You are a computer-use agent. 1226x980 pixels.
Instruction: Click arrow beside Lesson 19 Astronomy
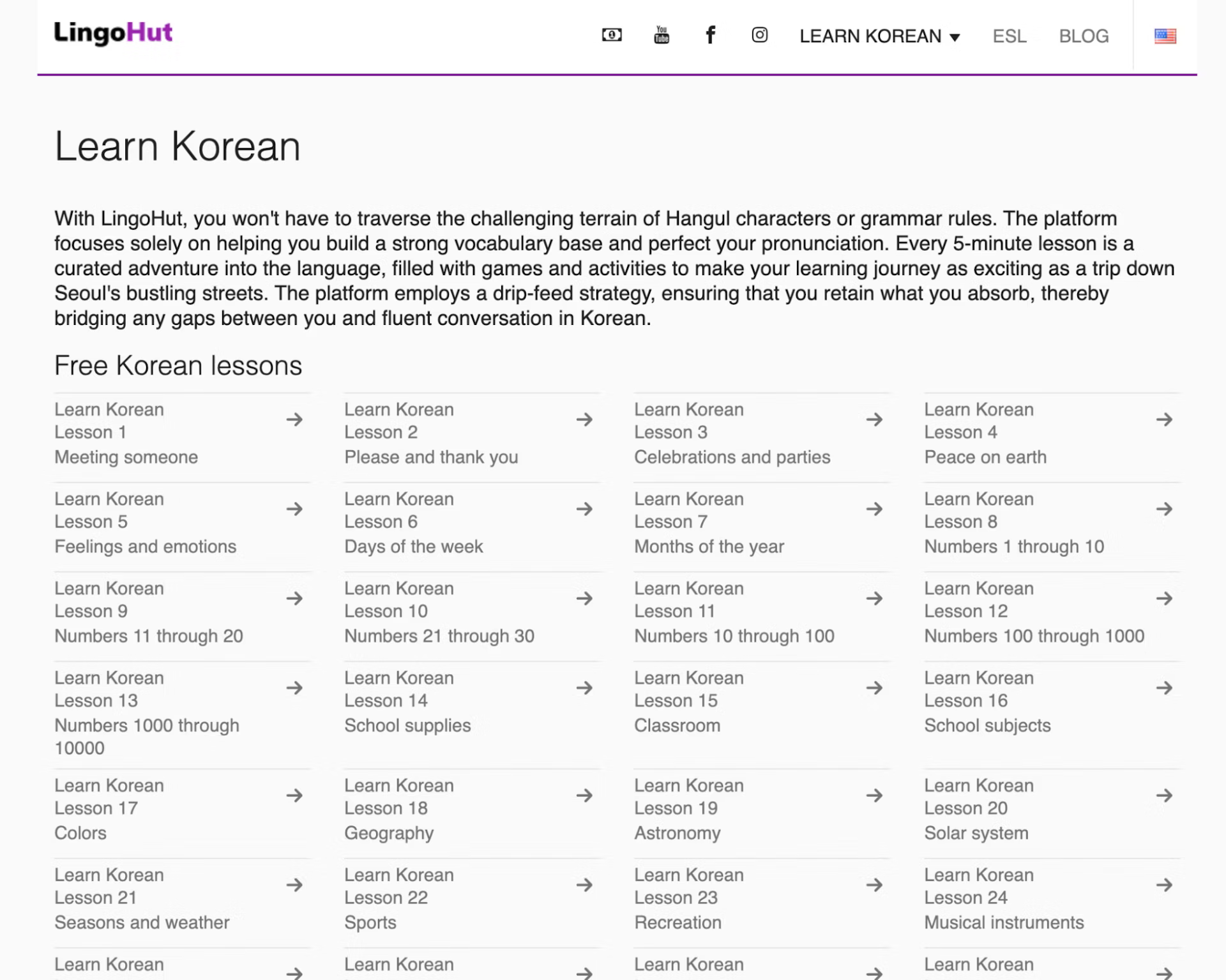874,795
